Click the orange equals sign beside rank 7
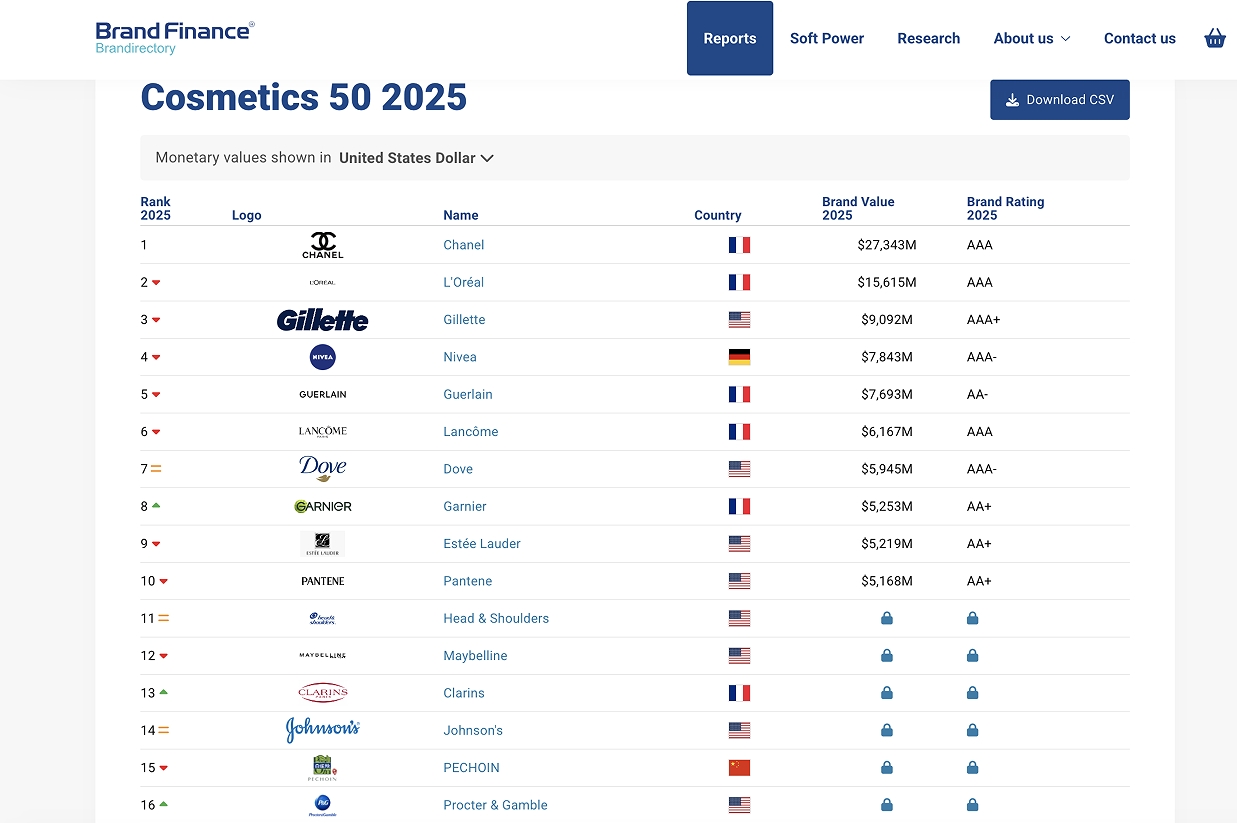This screenshot has width=1237, height=823. 156,469
